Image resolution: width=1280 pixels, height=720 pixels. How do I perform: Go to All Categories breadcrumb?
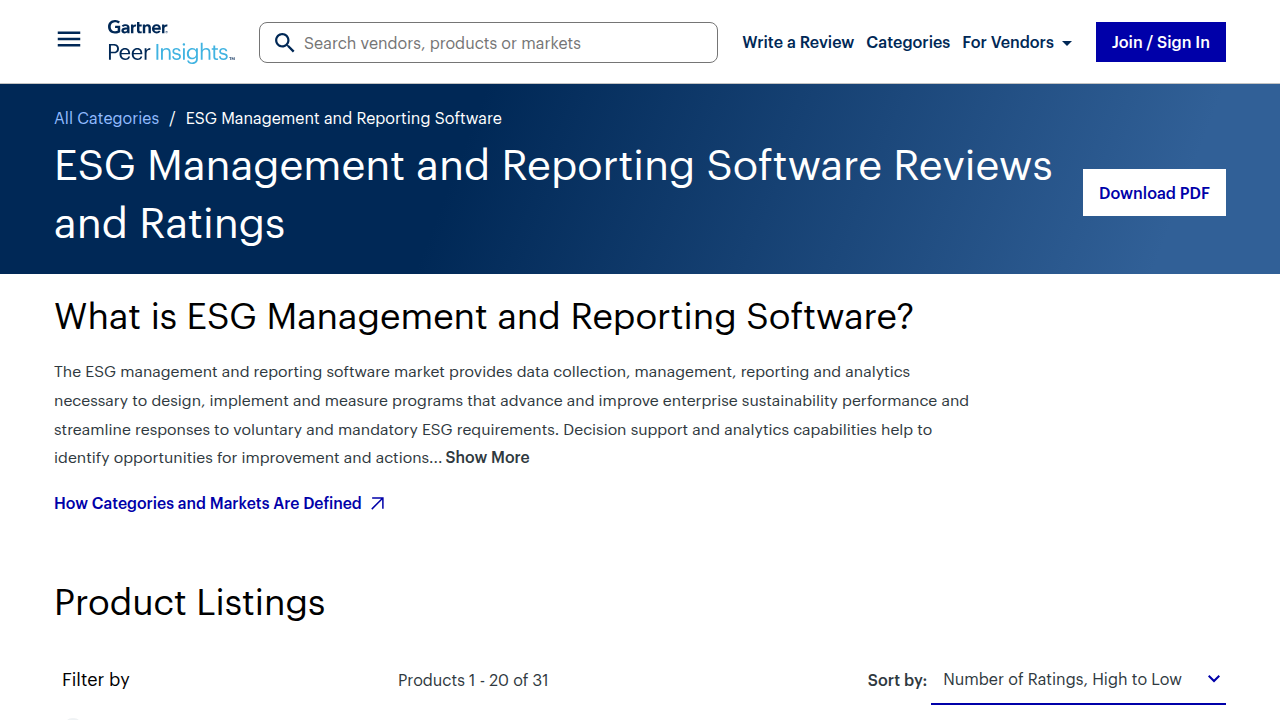106,118
